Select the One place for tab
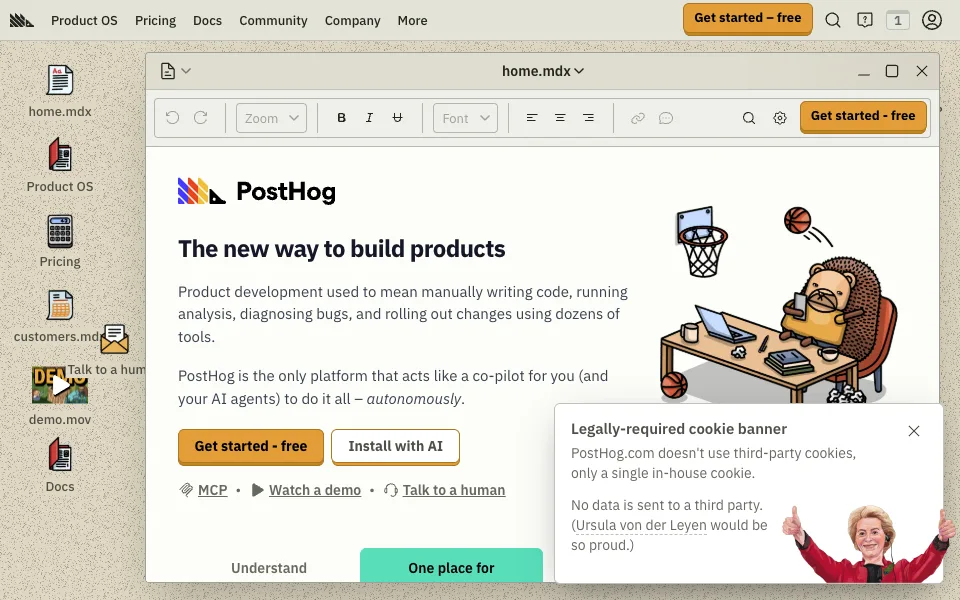This screenshot has height=600, width=960. (x=451, y=566)
